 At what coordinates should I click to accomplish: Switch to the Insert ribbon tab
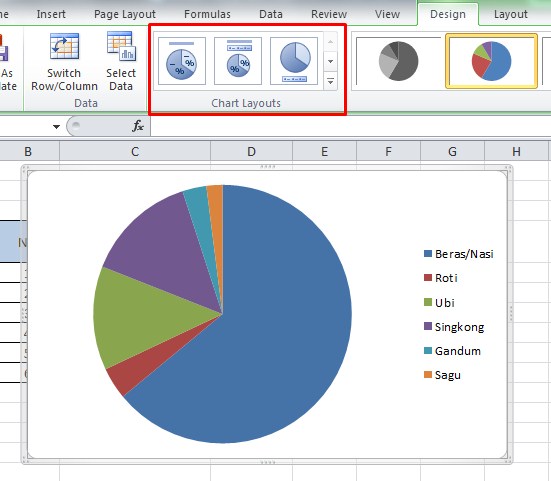point(51,14)
